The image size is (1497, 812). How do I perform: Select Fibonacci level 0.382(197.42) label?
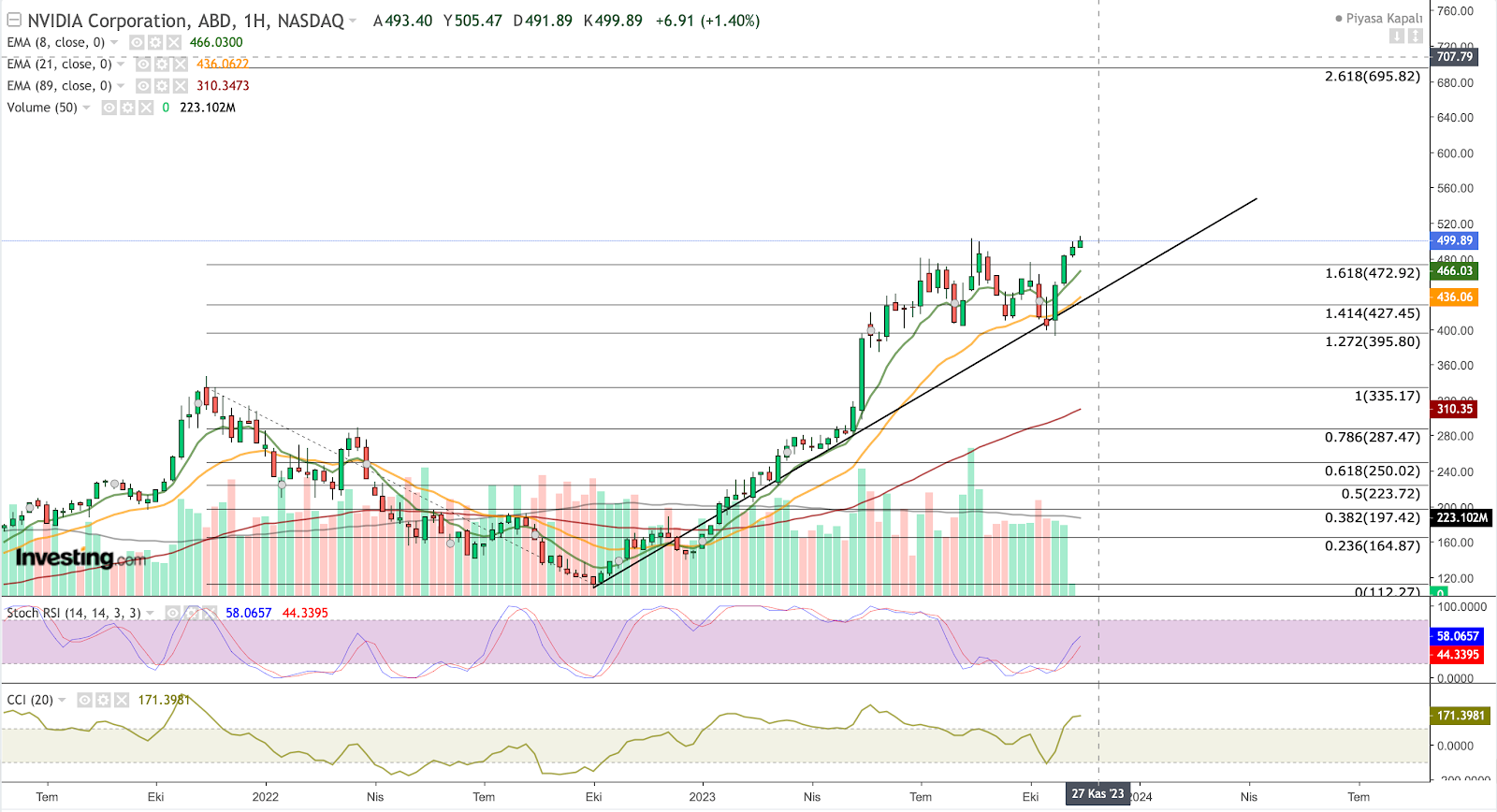[x=1373, y=517]
